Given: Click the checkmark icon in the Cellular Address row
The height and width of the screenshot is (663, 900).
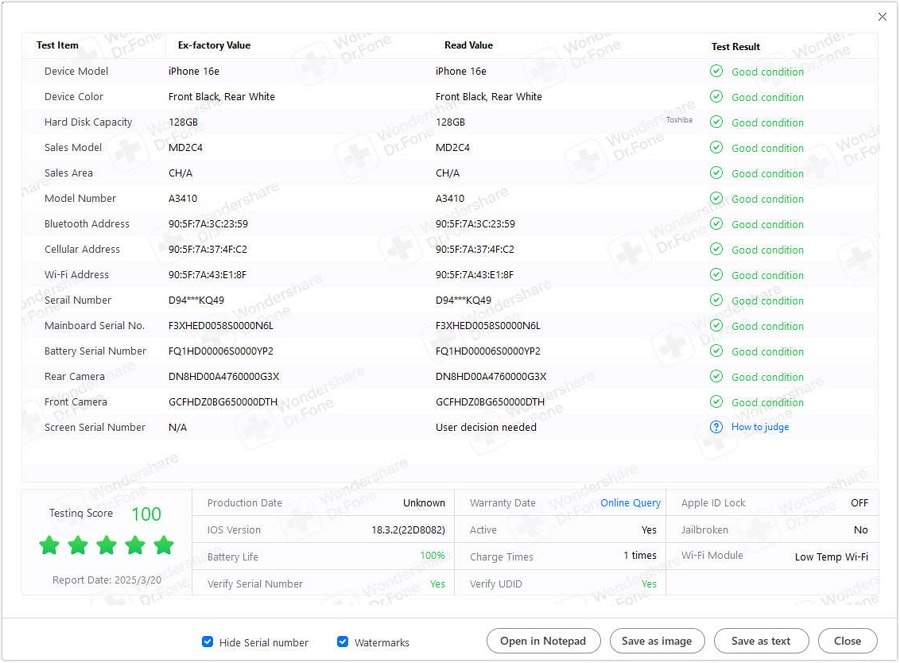Looking at the screenshot, I should (x=716, y=249).
